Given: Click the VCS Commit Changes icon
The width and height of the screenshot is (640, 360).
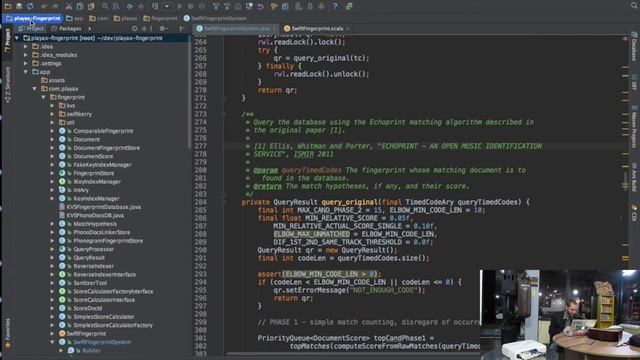Looking at the screenshot, I should point(227,6).
